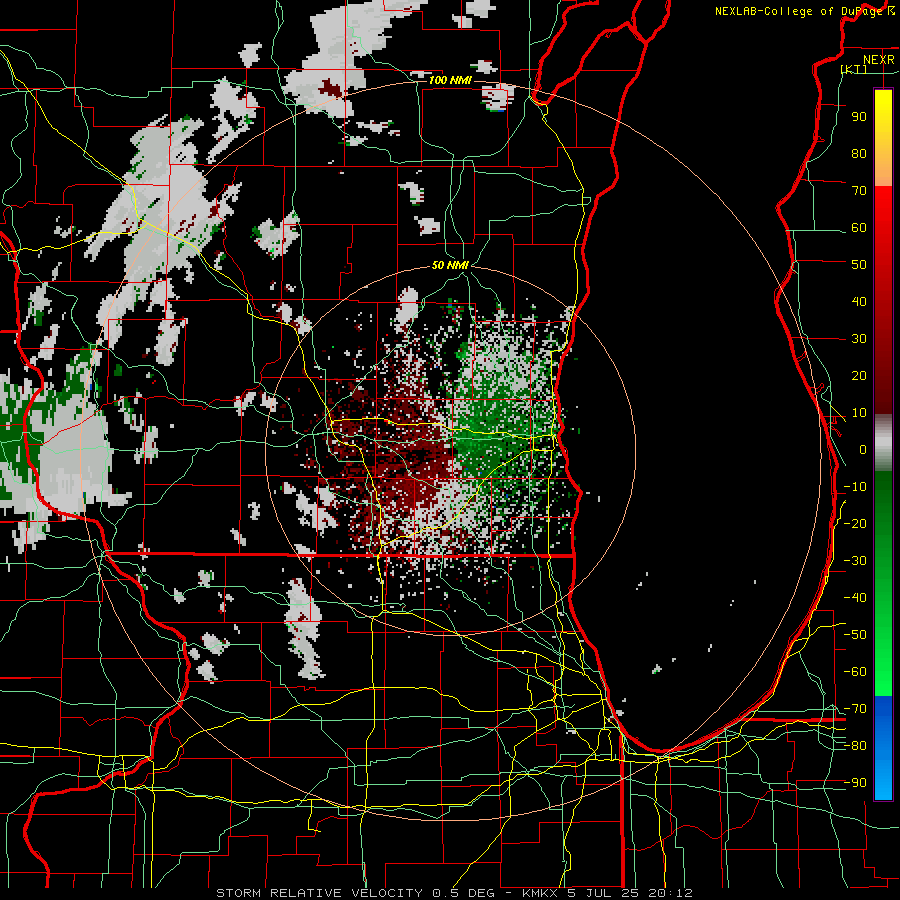
Task: Click the 40 value on the velocity scale
Action: [859, 301]
